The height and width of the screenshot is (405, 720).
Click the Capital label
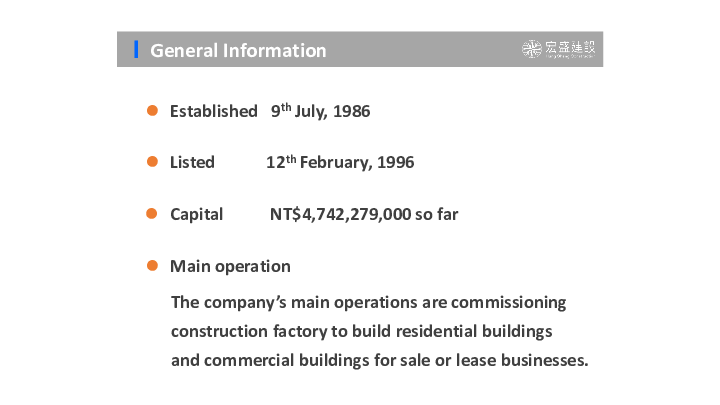(196, 214)
